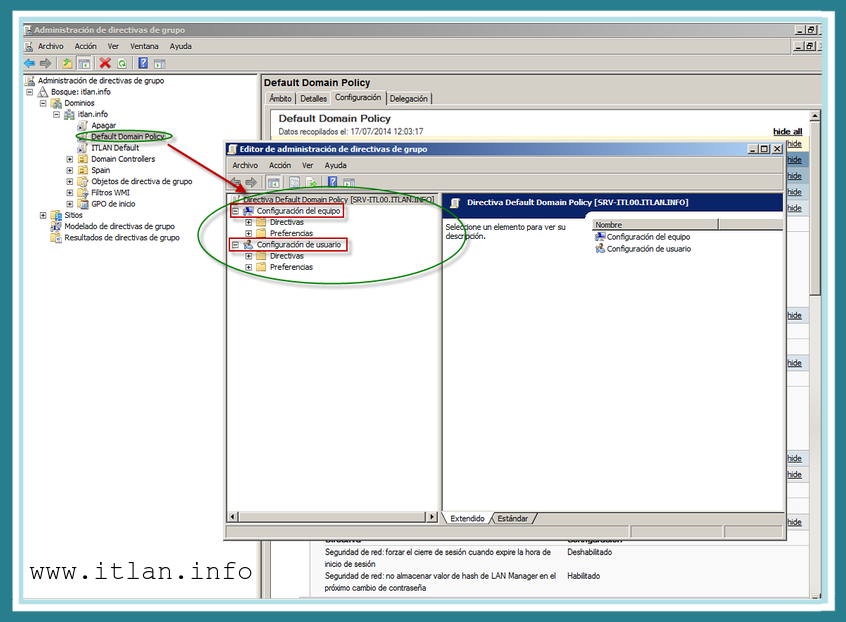
Task: Expand the Filtros WMI node
Action: (x=69, y=193)
